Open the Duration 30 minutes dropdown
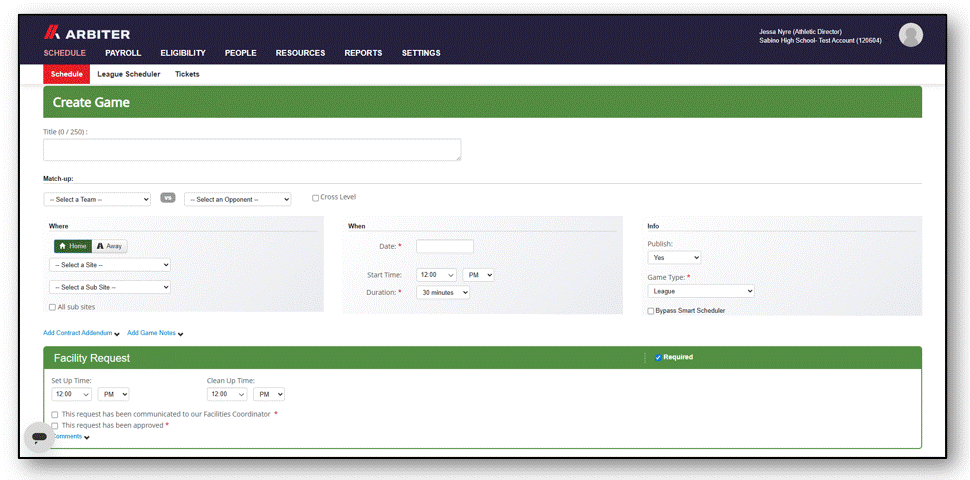Image resolution: width=970 pixels, height=480 pixels. point(443,292)
